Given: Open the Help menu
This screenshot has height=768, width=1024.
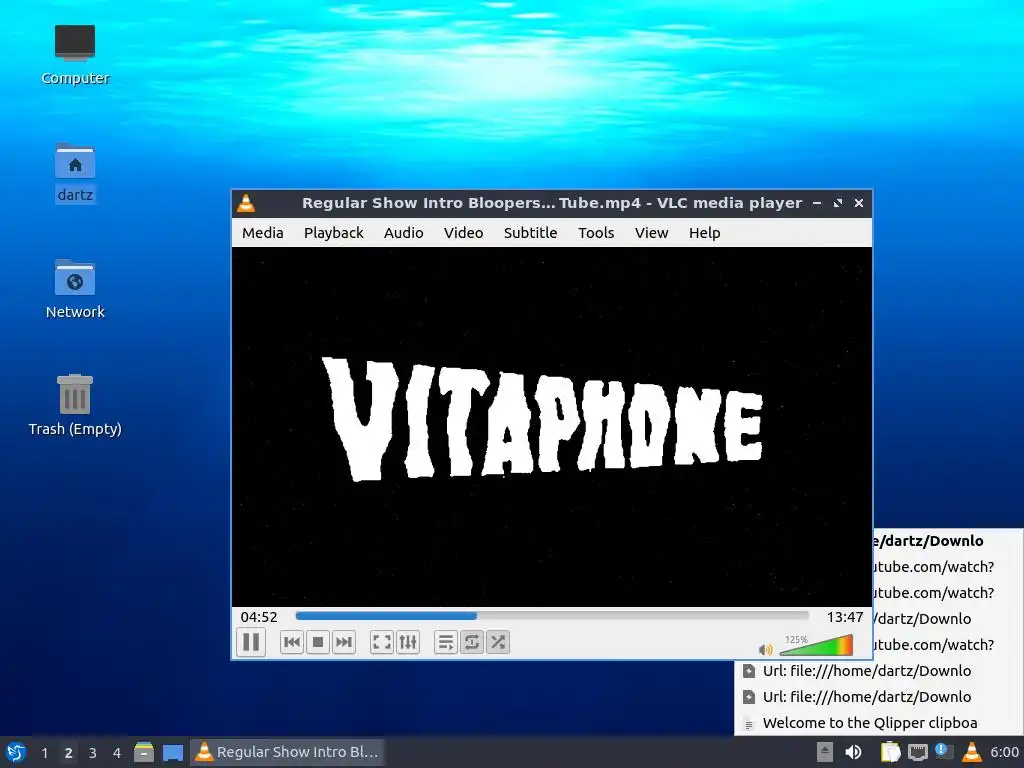Looking at the screenshot, I should 704,232.
